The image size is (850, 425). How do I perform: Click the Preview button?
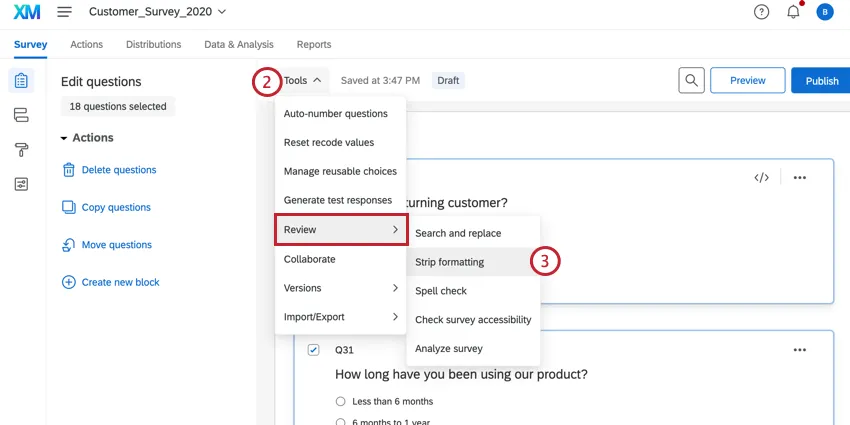747,81
